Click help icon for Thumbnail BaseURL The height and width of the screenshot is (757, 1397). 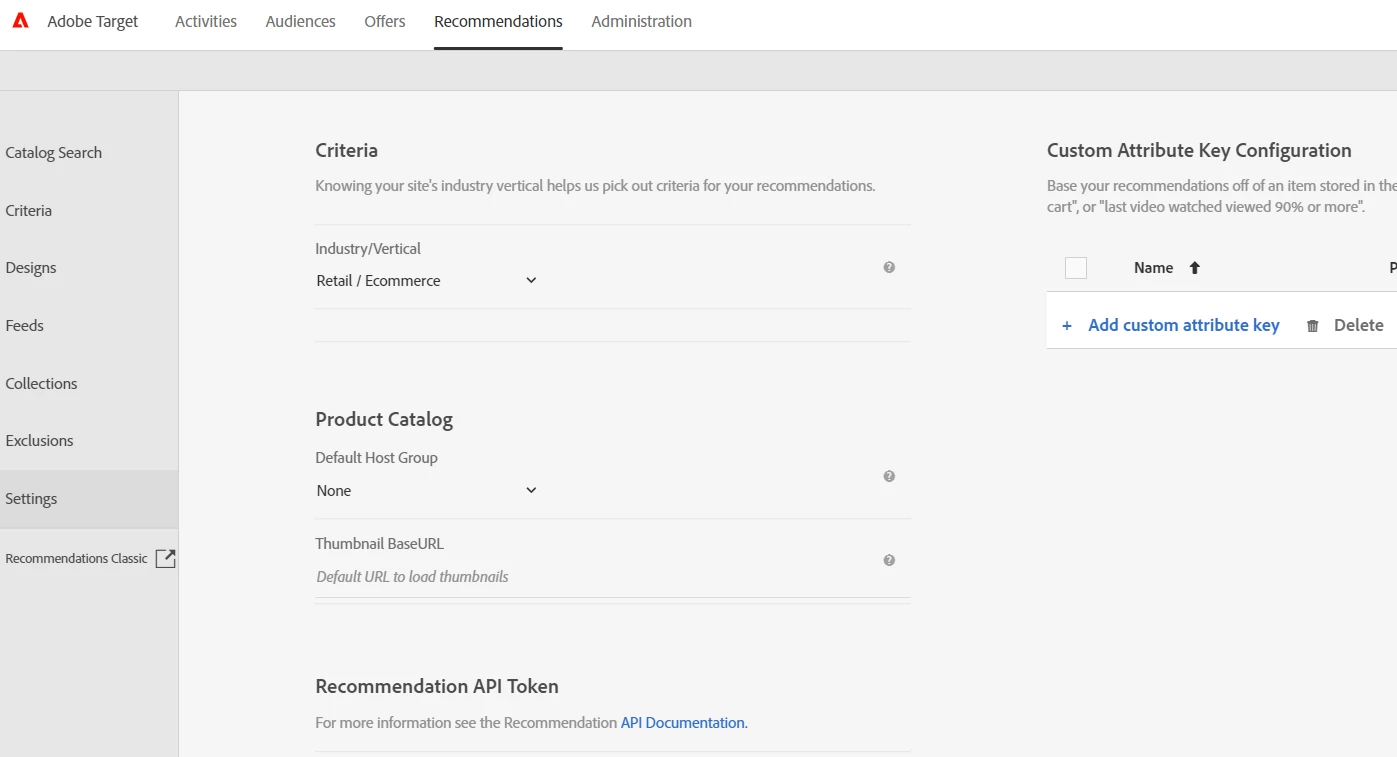889,561
